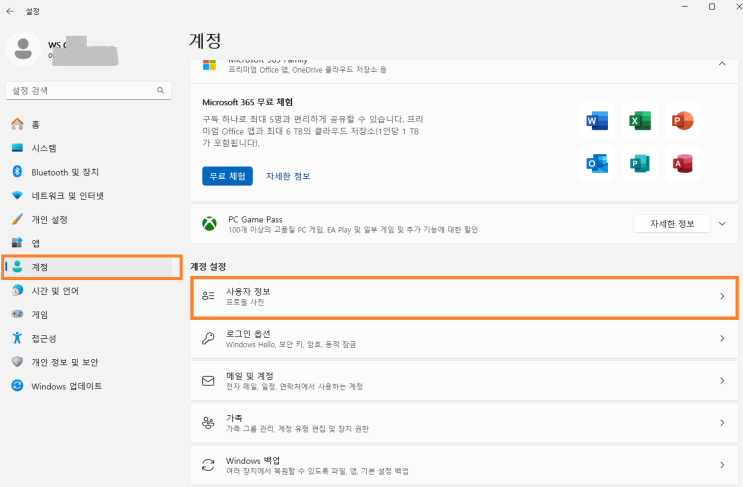
Task: Open 개인 설정 in the sidebar
Action: [x=88, y=219]
